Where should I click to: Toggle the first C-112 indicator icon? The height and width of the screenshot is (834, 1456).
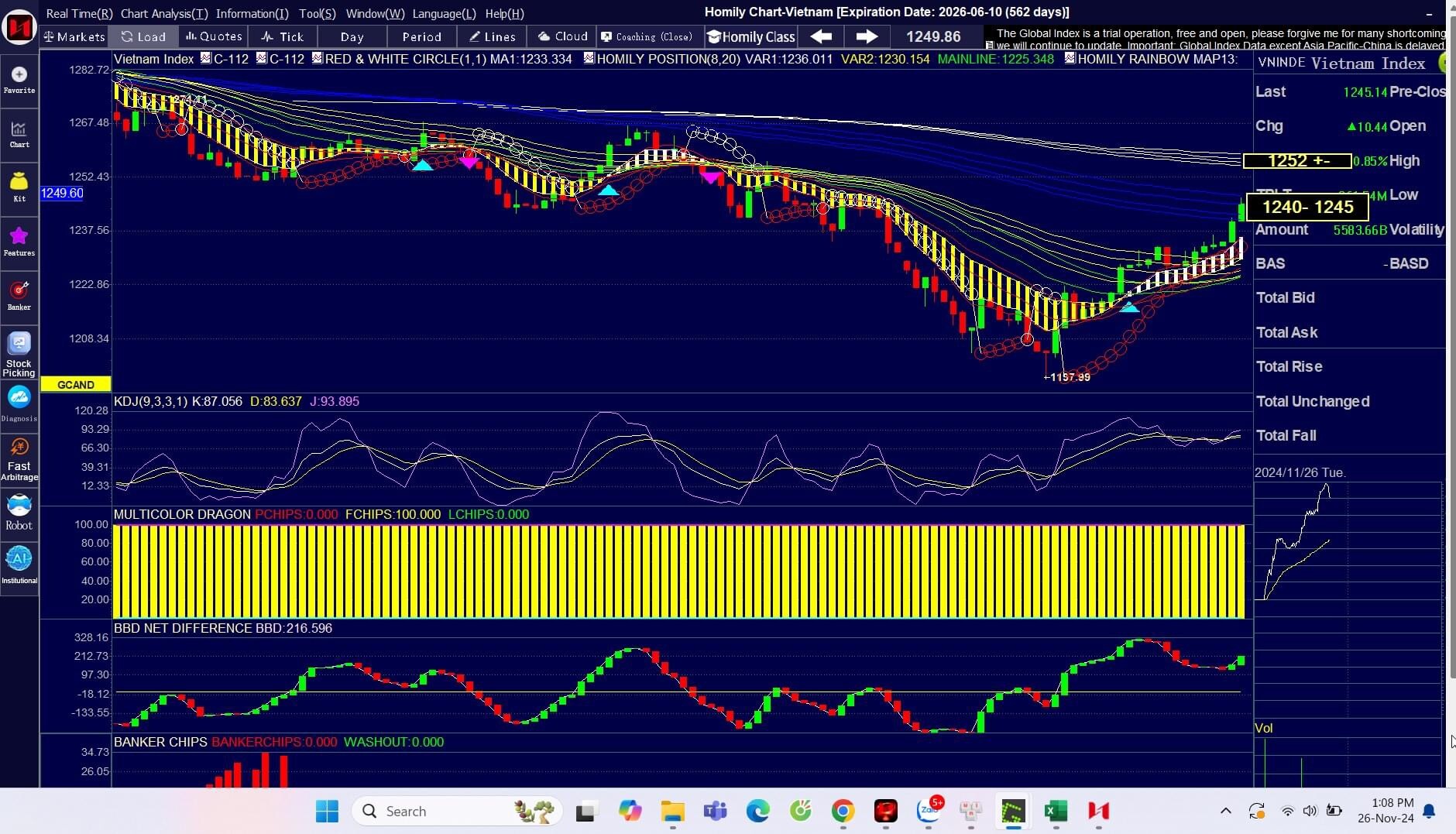point(206,58)
